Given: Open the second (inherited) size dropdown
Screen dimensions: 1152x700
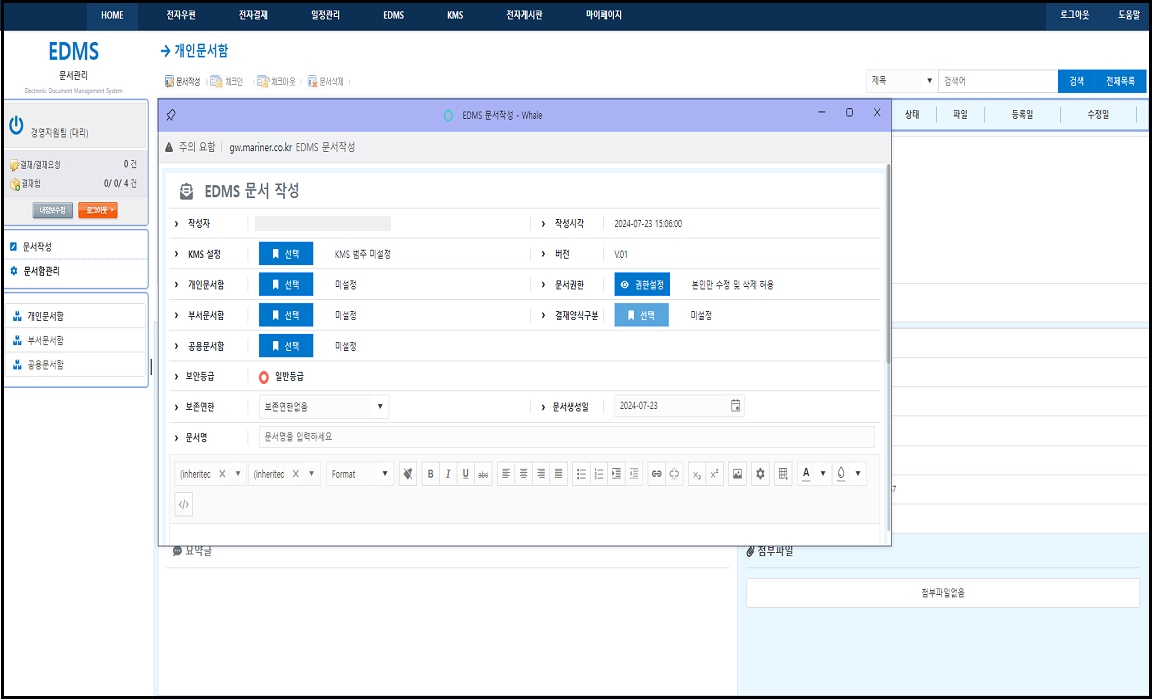Looking at the screenshot, I should 312,474.
